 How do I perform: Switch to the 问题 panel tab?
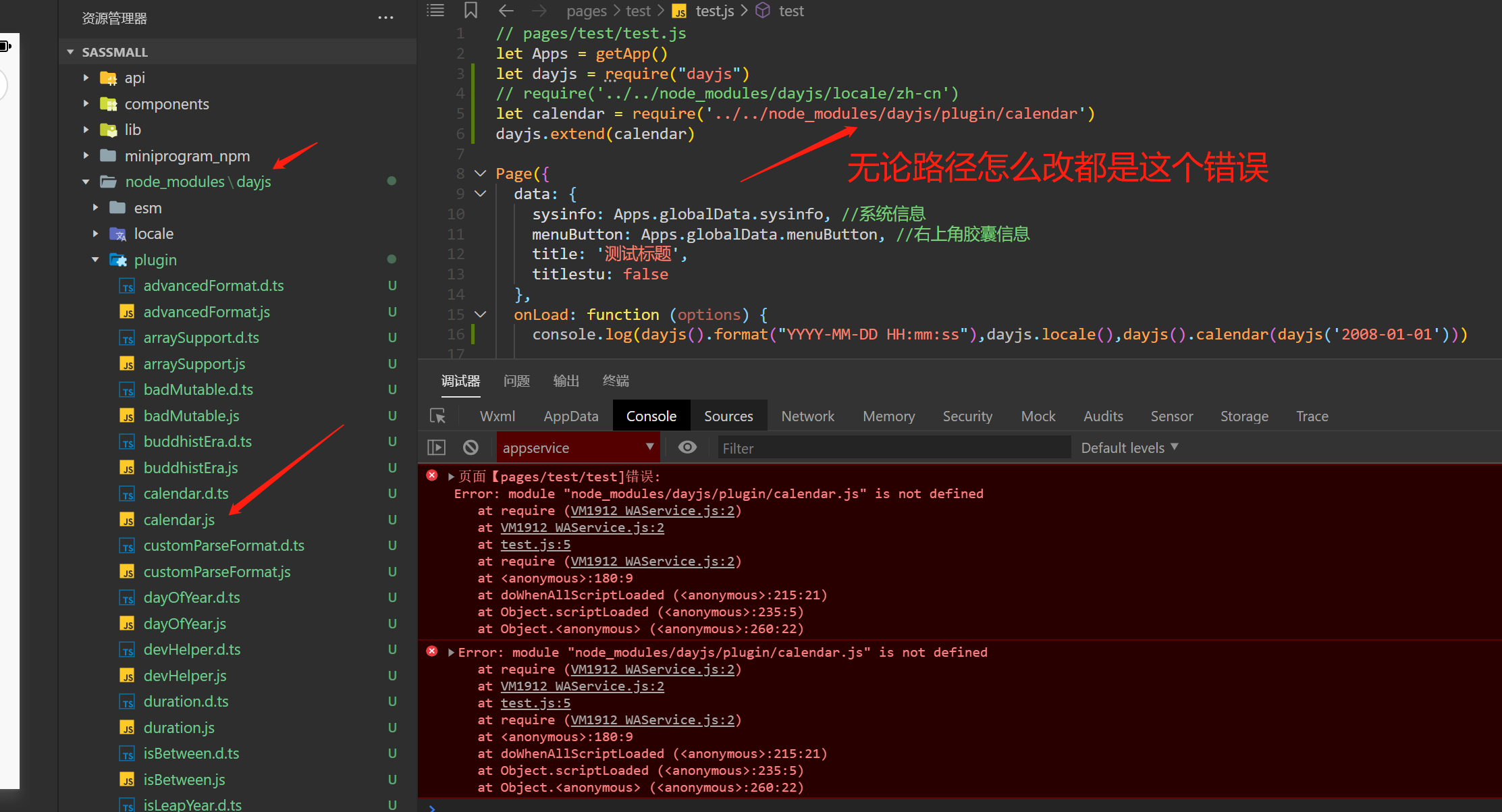516,381
